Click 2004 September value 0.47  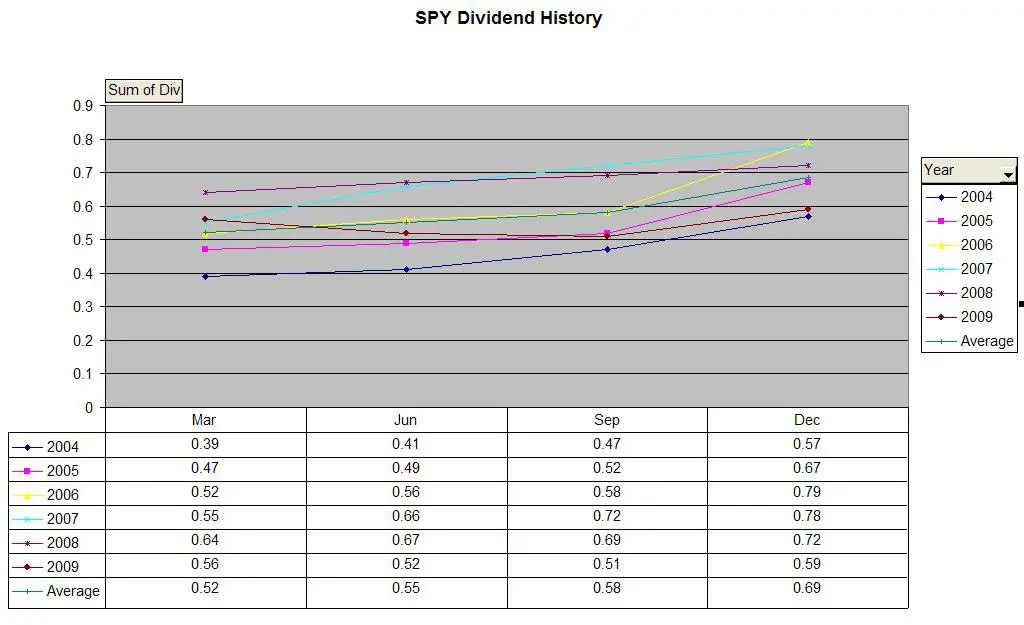point(607,444)
